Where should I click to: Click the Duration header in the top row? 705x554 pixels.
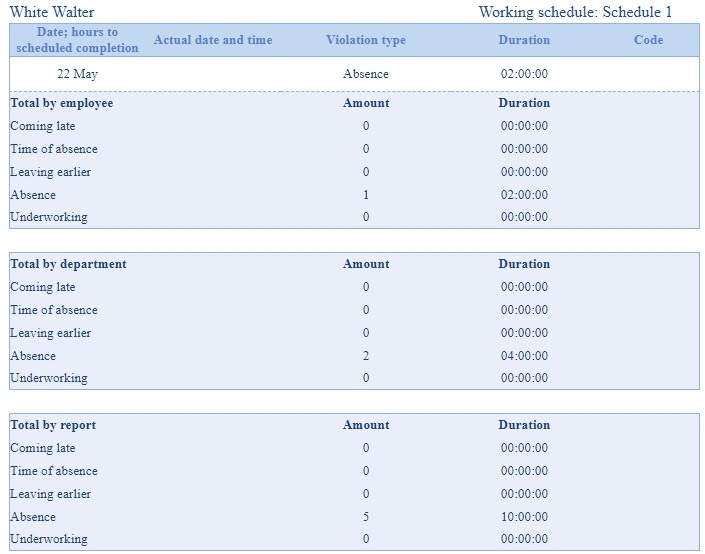tap(524, 40)
